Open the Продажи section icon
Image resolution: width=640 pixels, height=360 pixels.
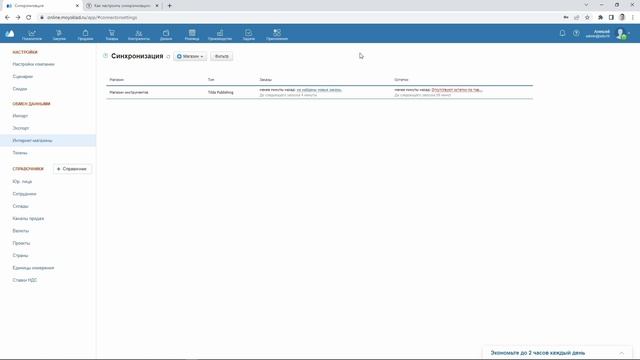pyautogui.click(x=85, y=35)
